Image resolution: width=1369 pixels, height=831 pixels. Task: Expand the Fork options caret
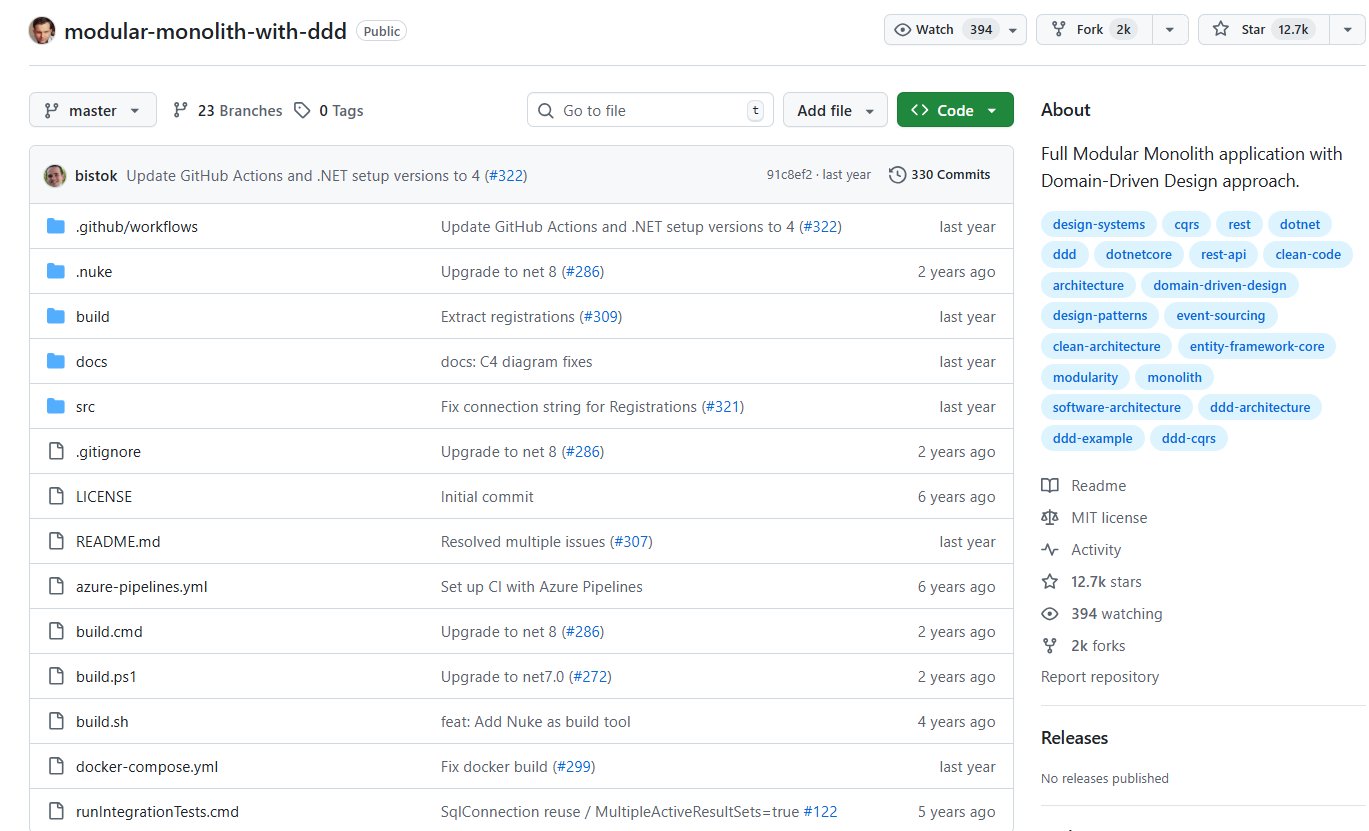point(1170,30)
